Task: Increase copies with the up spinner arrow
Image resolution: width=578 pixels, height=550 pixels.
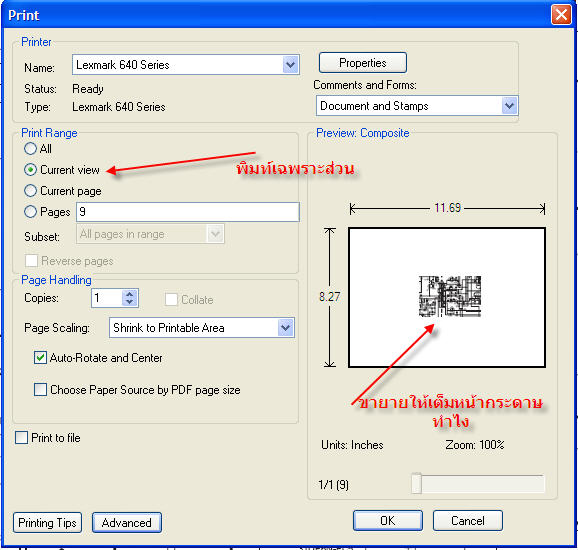Action: (x=129, y=295)
